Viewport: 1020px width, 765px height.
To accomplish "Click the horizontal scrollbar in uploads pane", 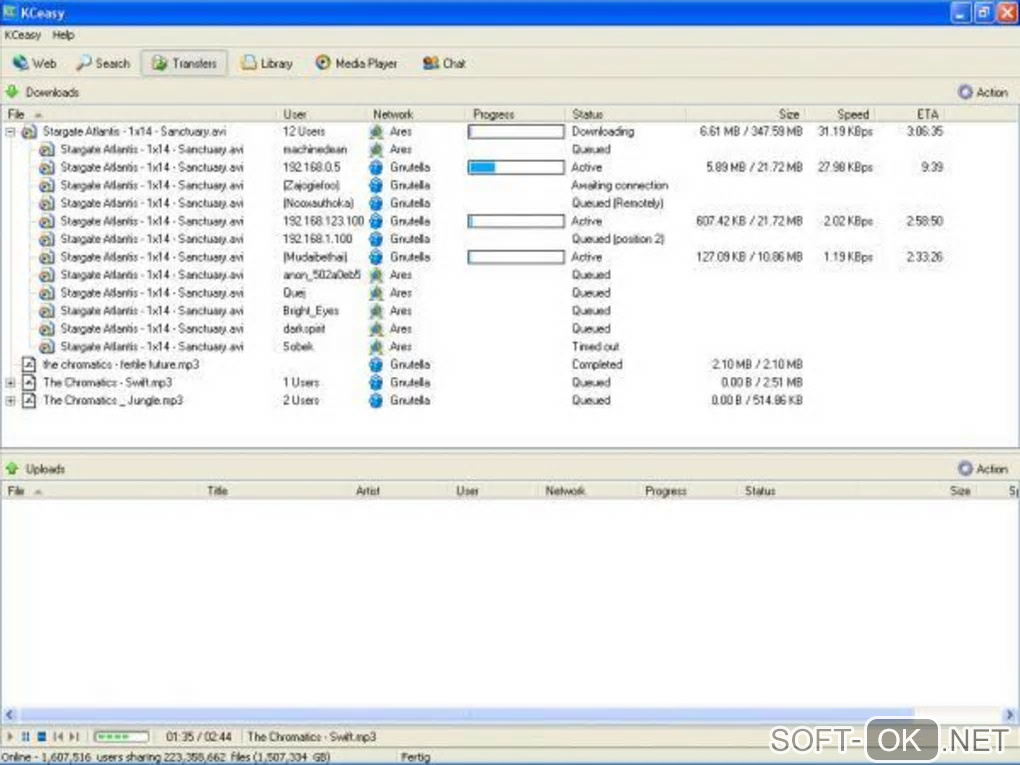I will tap(467, 714).
